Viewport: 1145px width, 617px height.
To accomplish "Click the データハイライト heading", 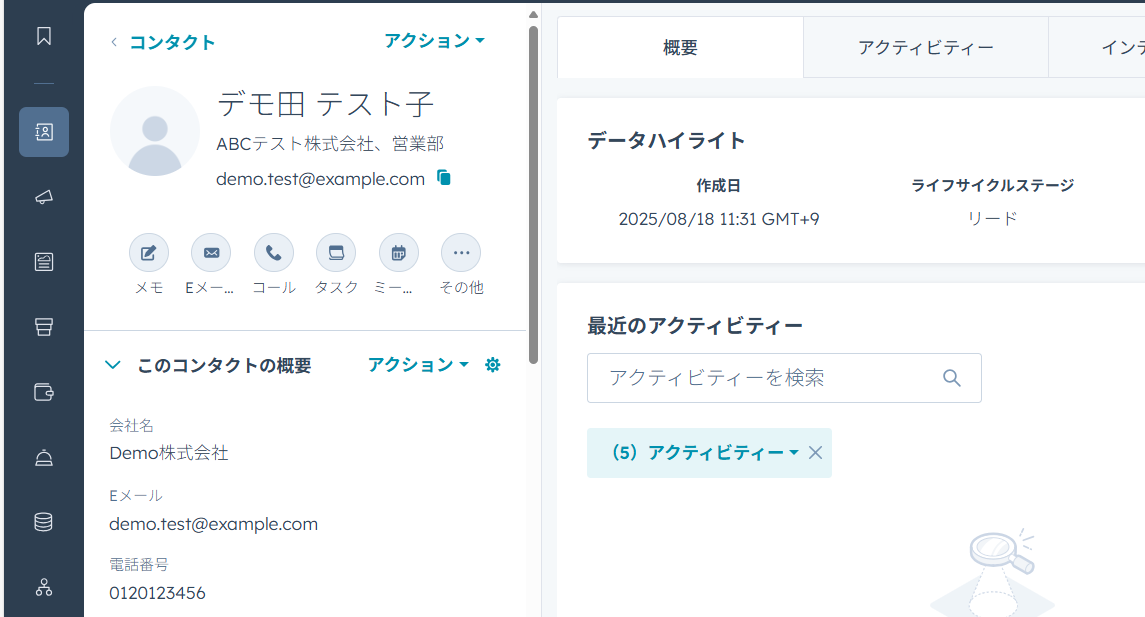I will point(666,140).
